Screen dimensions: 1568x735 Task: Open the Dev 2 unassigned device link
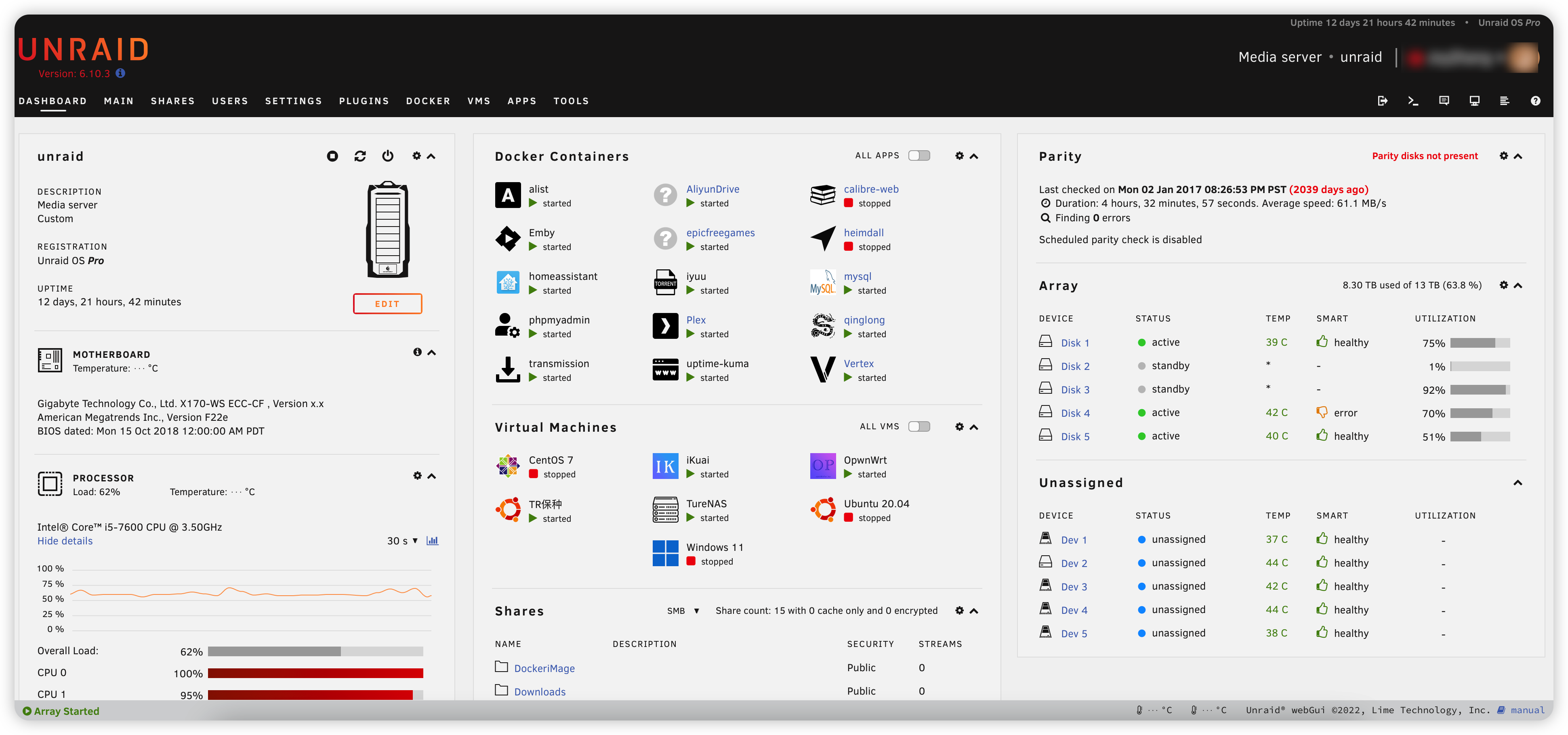[x=1074, y=563]
